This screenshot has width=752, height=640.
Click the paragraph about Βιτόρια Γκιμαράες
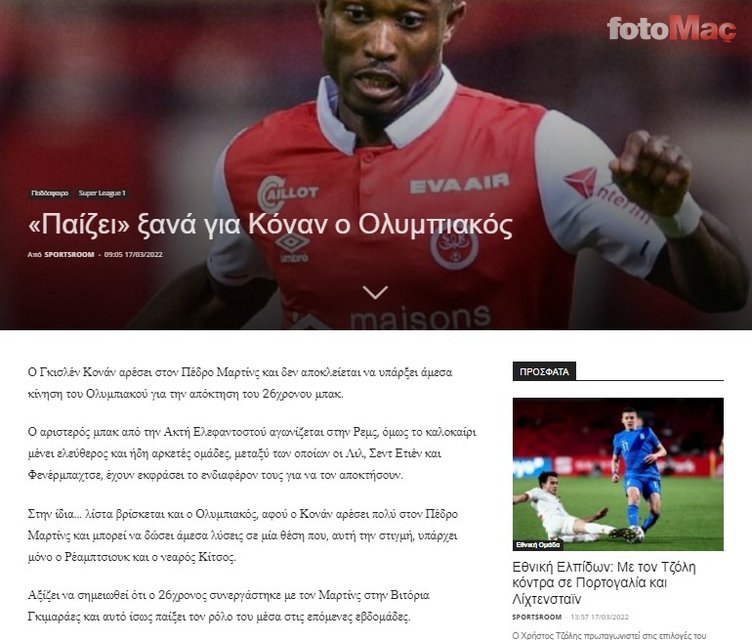(229, 606)
